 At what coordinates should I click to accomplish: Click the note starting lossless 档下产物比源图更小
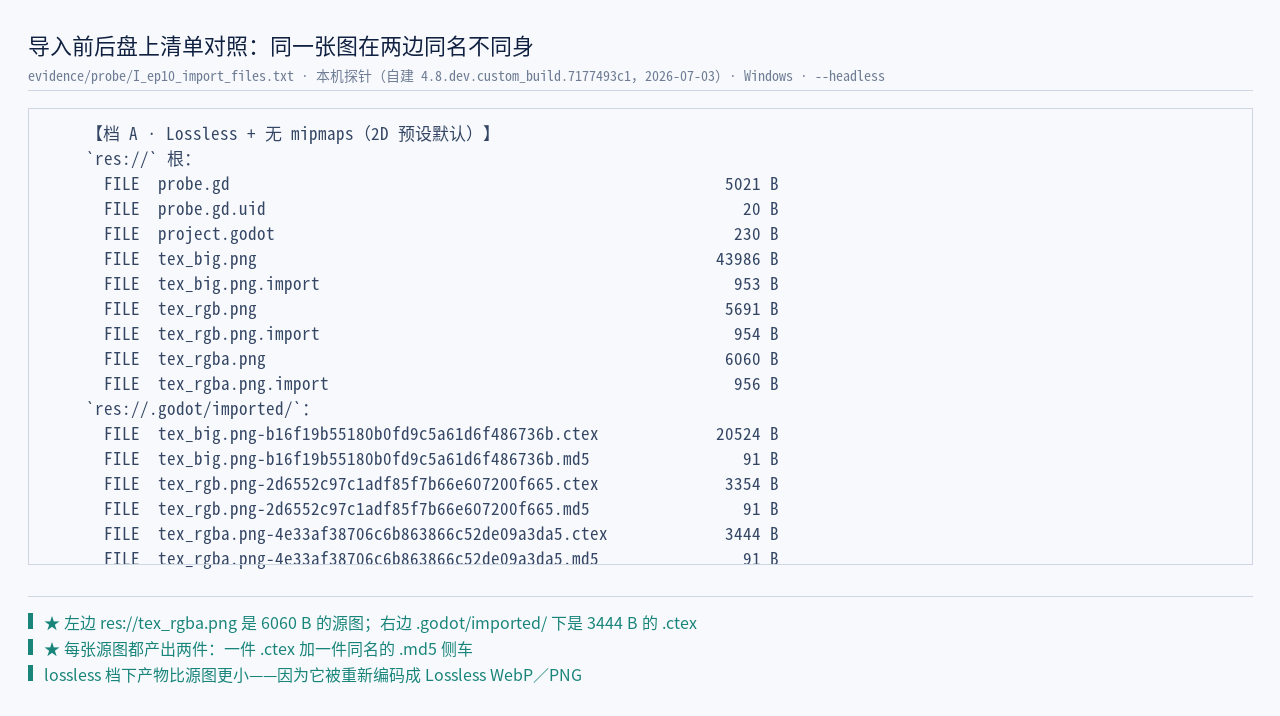click(313, 675)
